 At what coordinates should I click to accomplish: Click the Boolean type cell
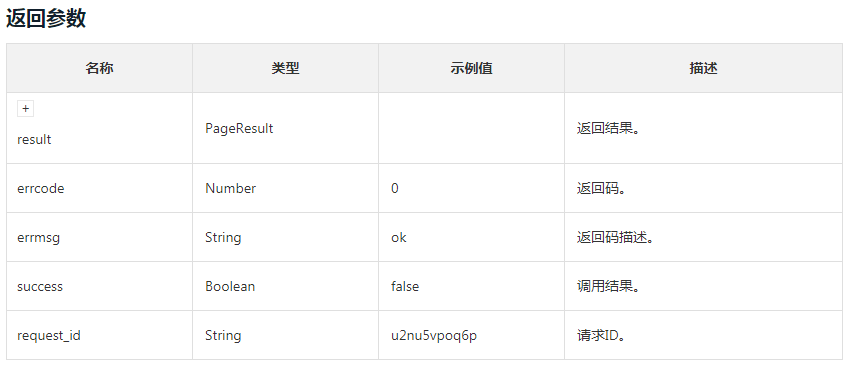point(230,287)
